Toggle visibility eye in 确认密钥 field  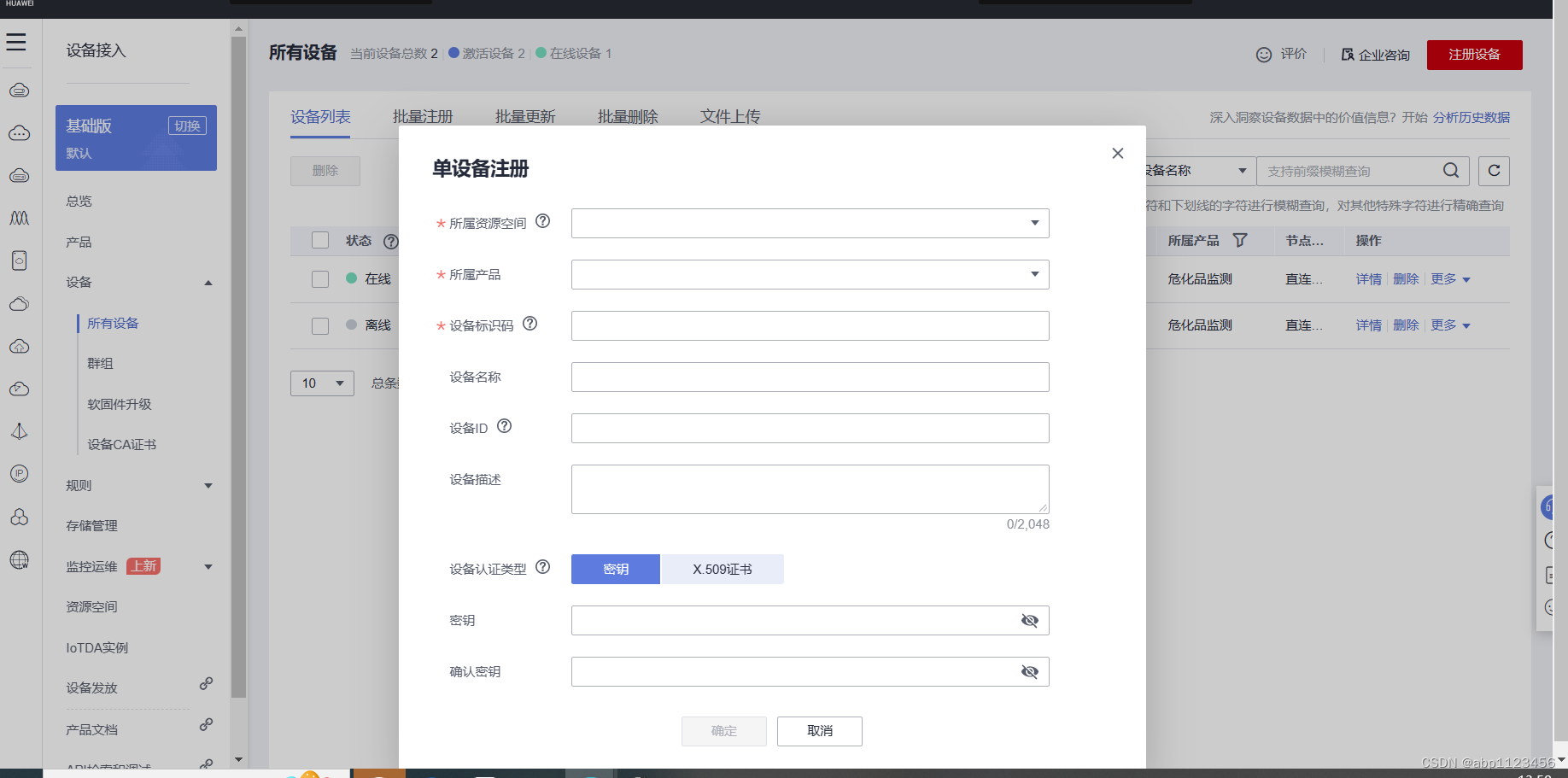point(1029,672)
